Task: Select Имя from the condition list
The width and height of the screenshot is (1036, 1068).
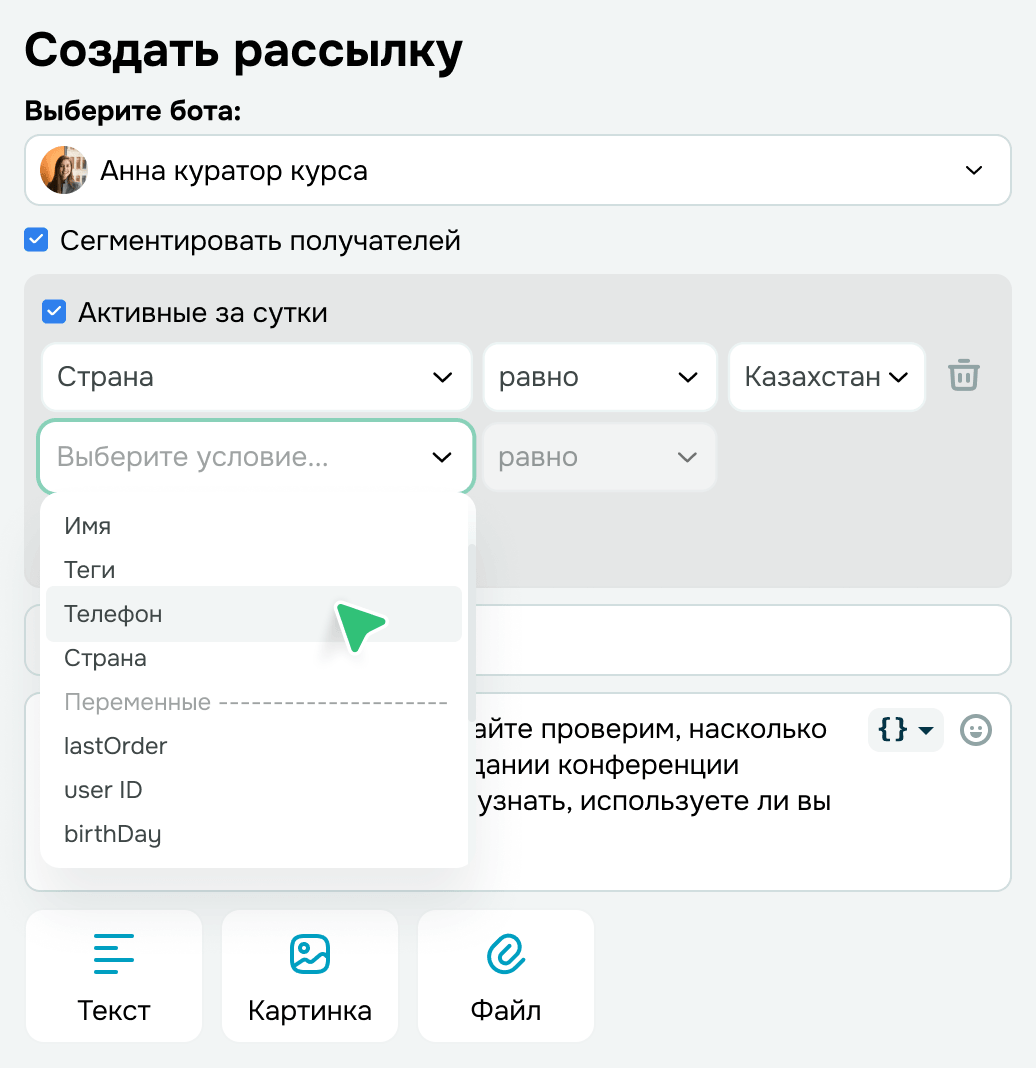Action: [88, 525]
